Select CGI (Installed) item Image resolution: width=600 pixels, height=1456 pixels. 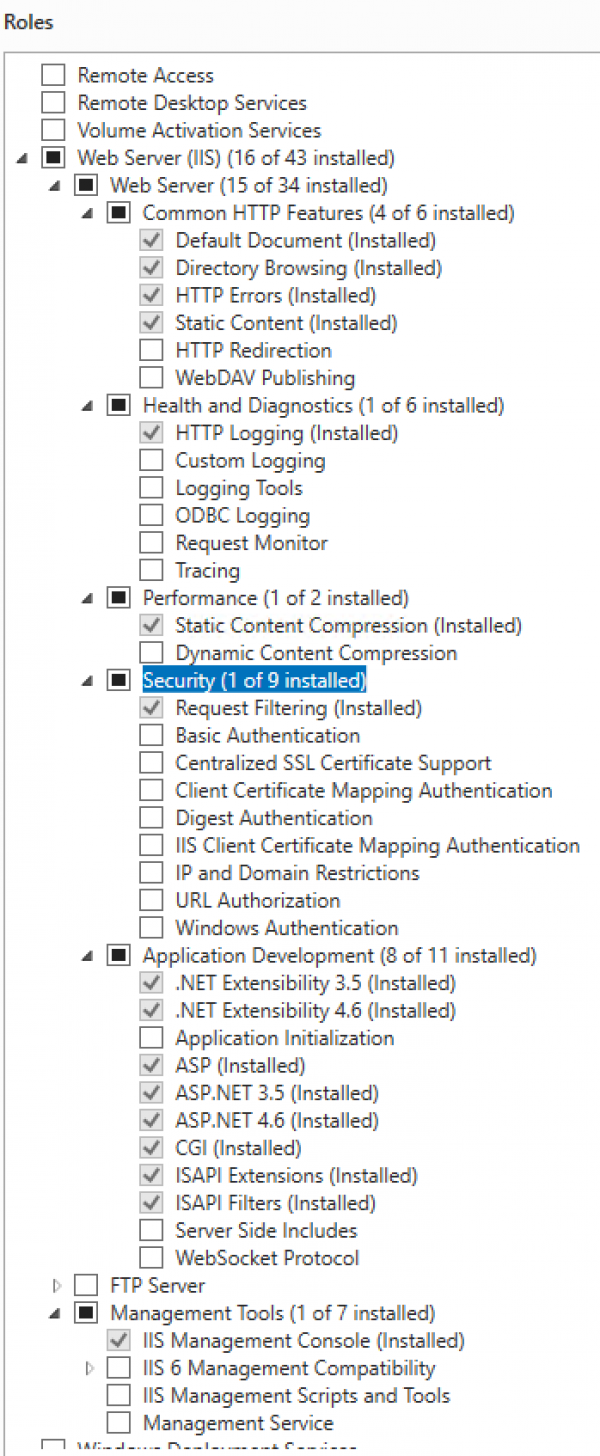(x=238, y=1148)
